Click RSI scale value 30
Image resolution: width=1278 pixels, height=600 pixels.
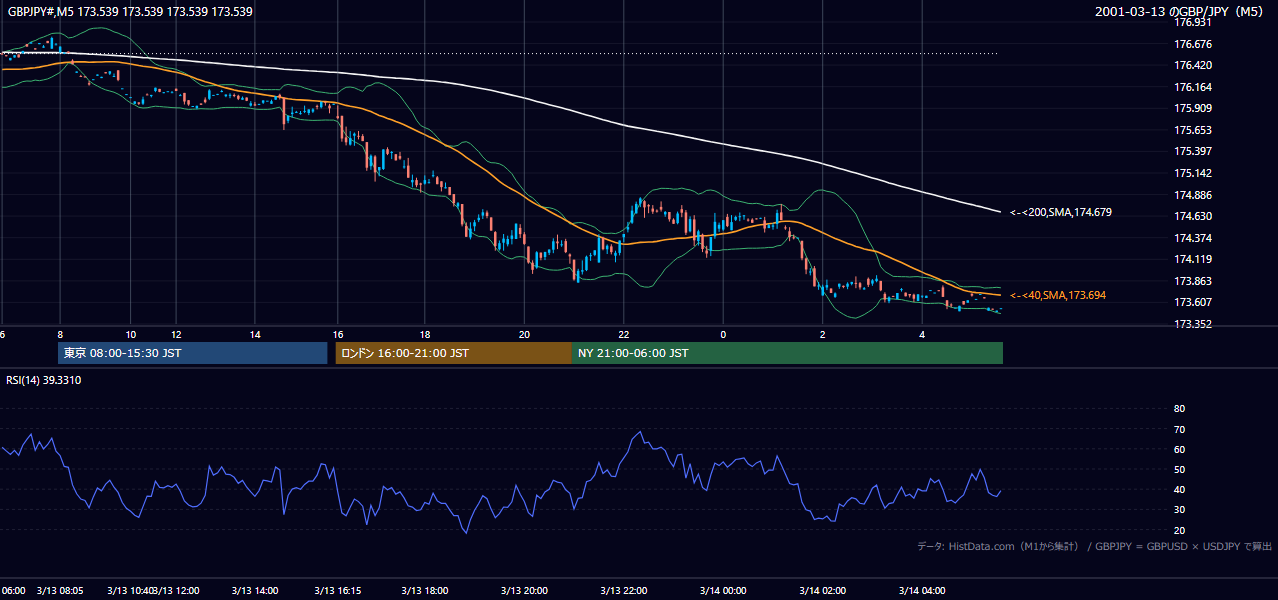pyautogui.click(x=1179, y=510)
